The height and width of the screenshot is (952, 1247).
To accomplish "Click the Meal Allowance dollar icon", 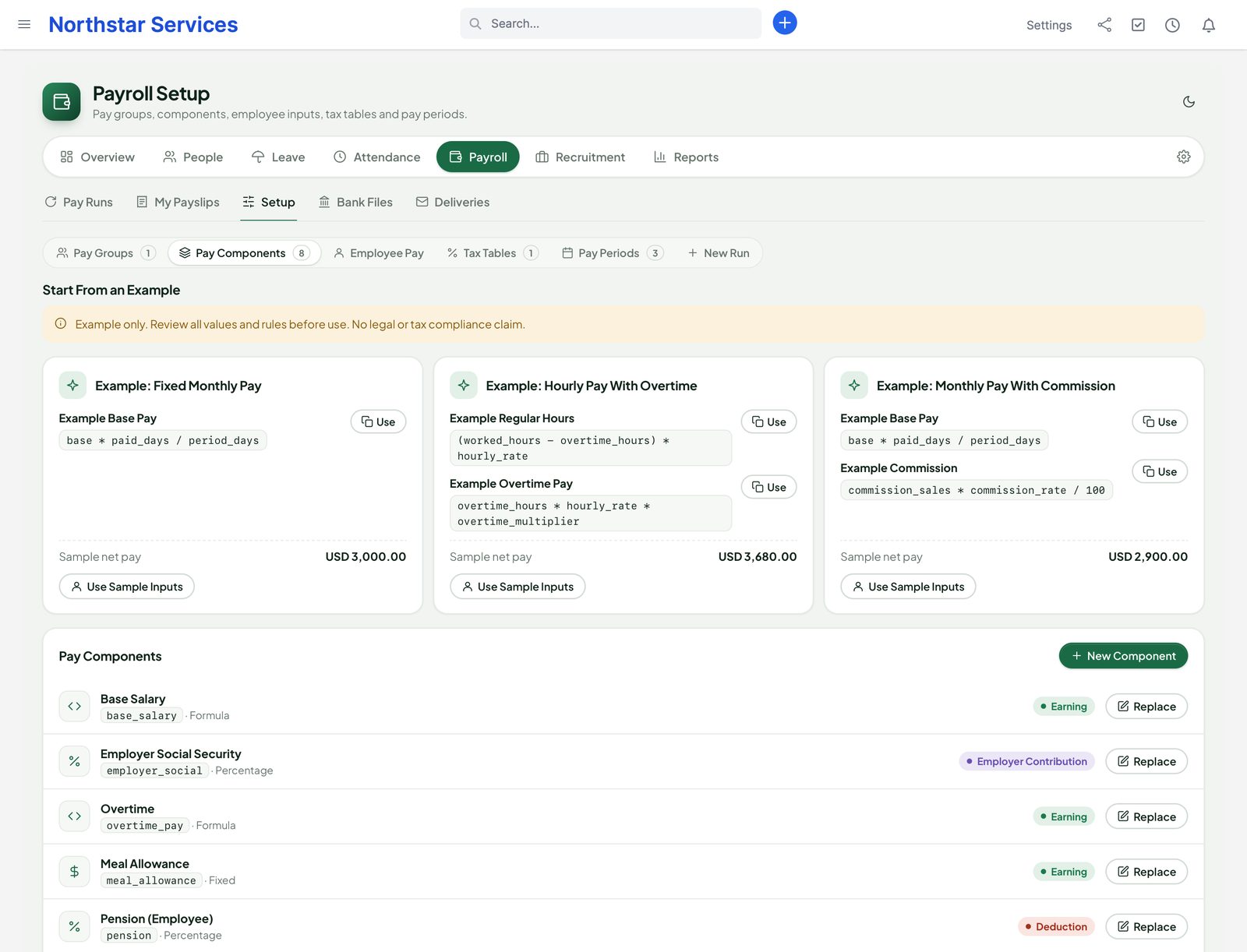I will pyautogui.click(x=75, y=872).
